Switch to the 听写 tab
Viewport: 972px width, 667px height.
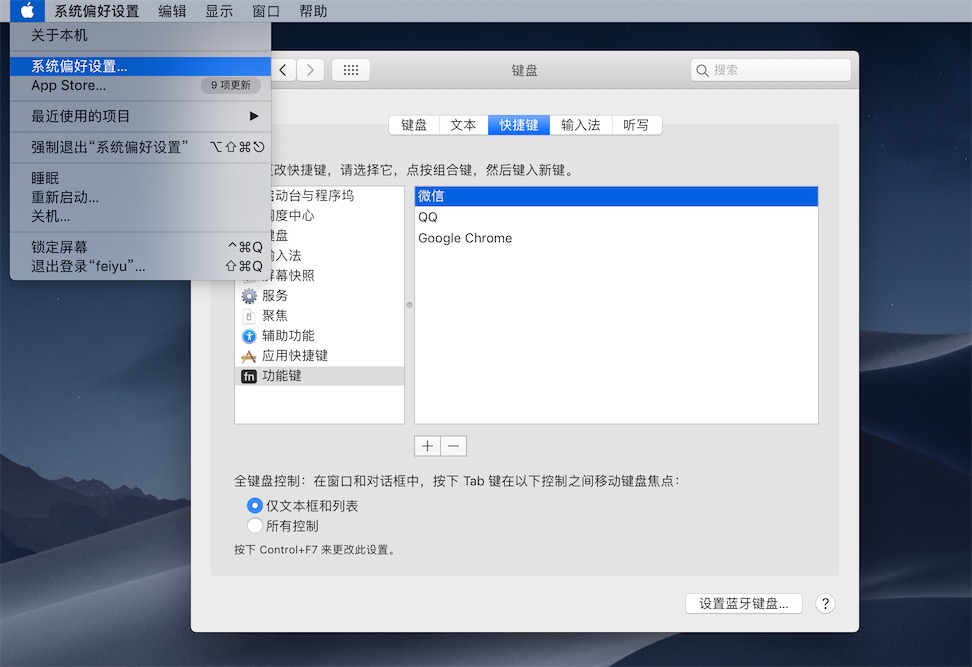coord(637,125)
